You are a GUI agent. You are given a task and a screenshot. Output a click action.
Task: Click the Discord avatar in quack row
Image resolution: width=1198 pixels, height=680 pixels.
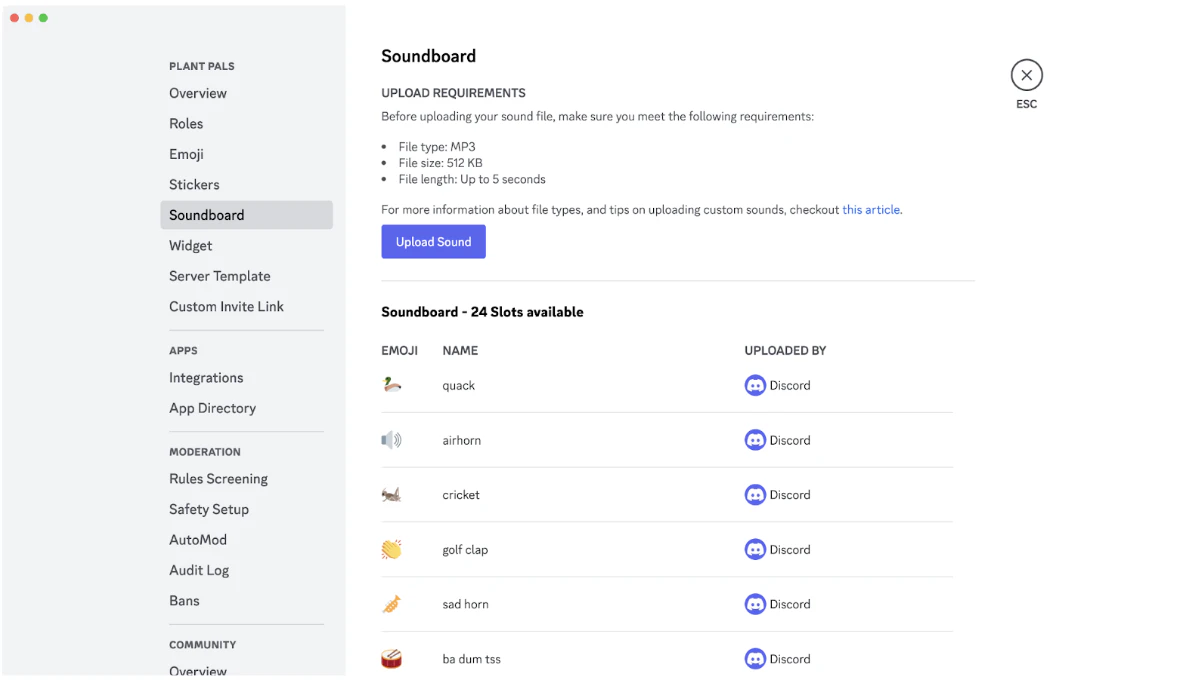click(x=755, y=385)
